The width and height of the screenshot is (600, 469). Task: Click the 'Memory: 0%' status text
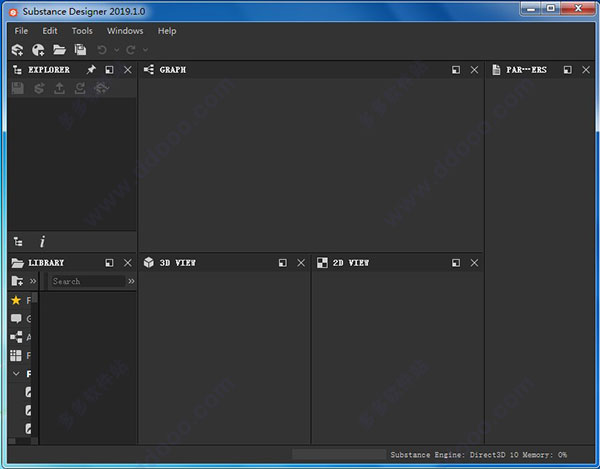(545, 455)
